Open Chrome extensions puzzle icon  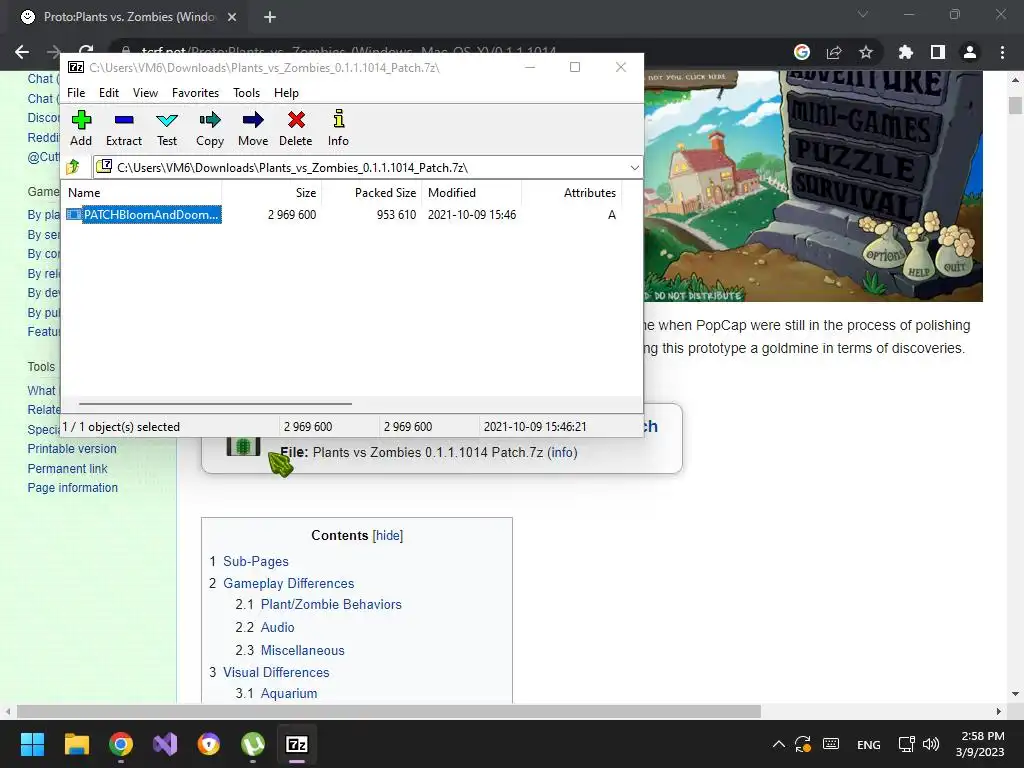(905, 52)
